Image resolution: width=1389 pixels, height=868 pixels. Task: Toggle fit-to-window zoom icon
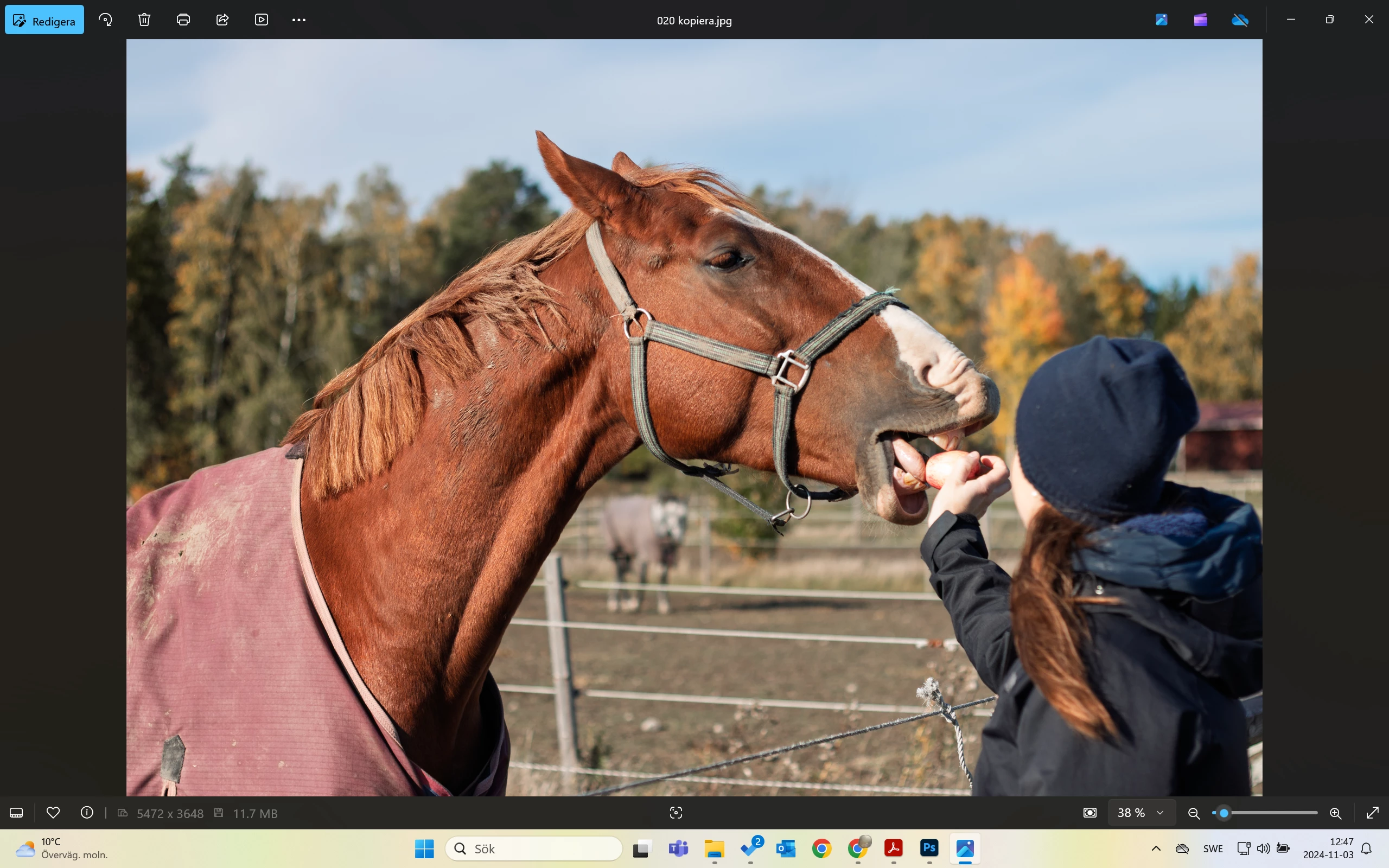[x=1089, y=813]
